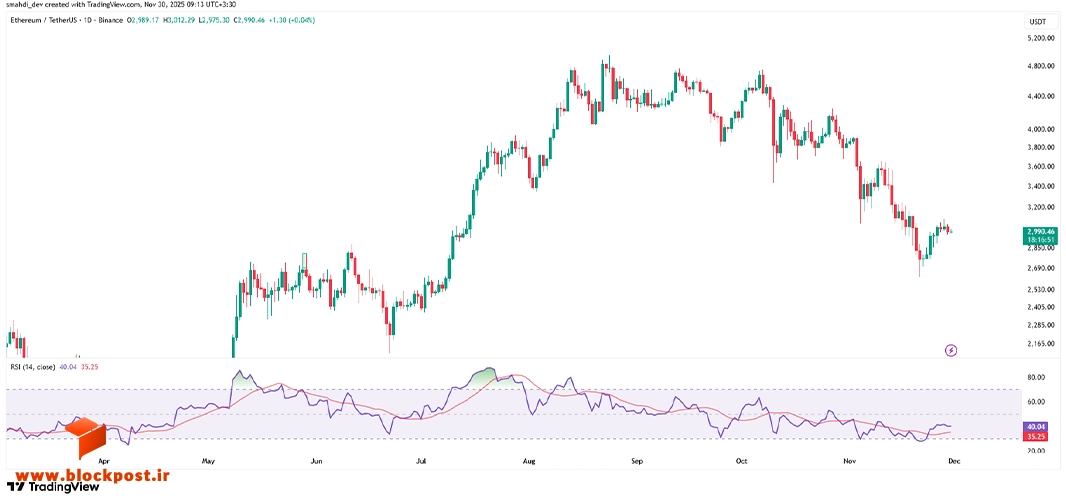Open the TradingView logo at bottom left
Viewport: 1066px width, 500px height.
coord(53,486)
